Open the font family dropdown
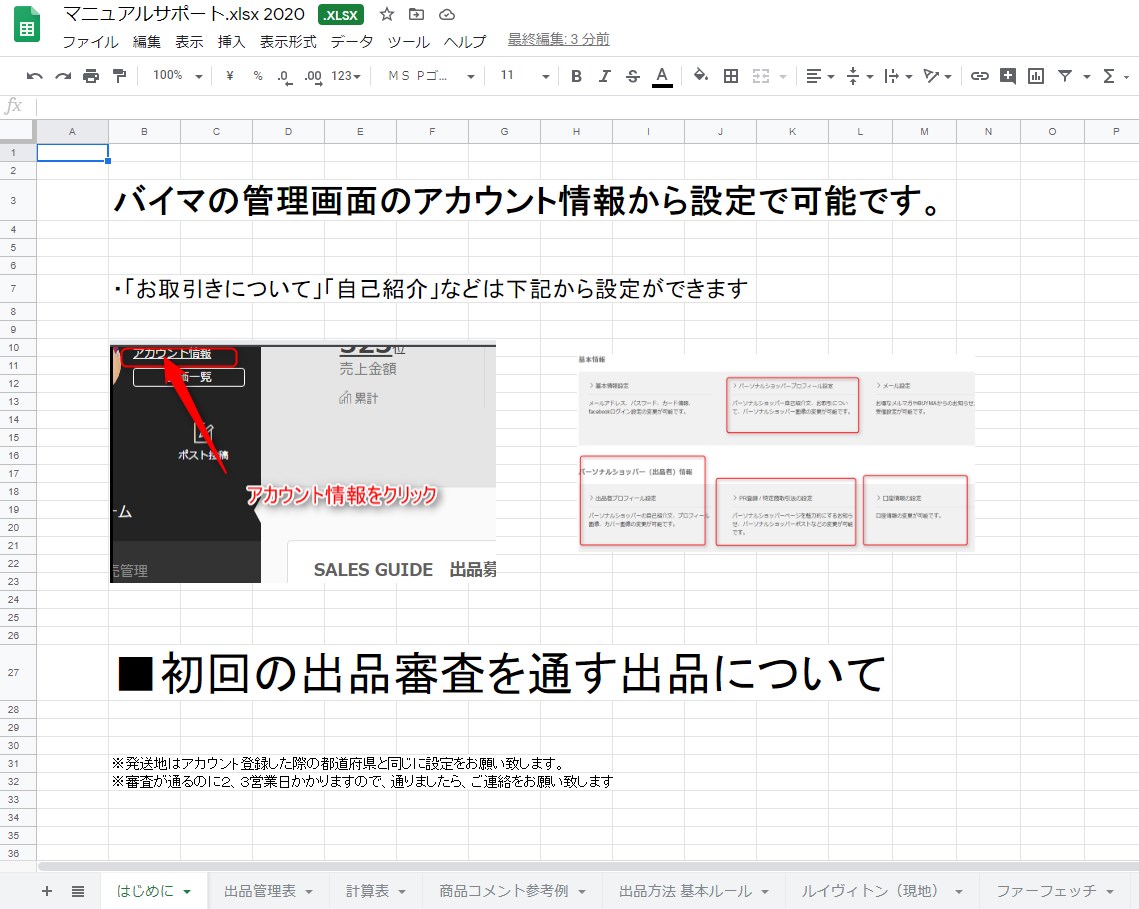 point(431,76)
